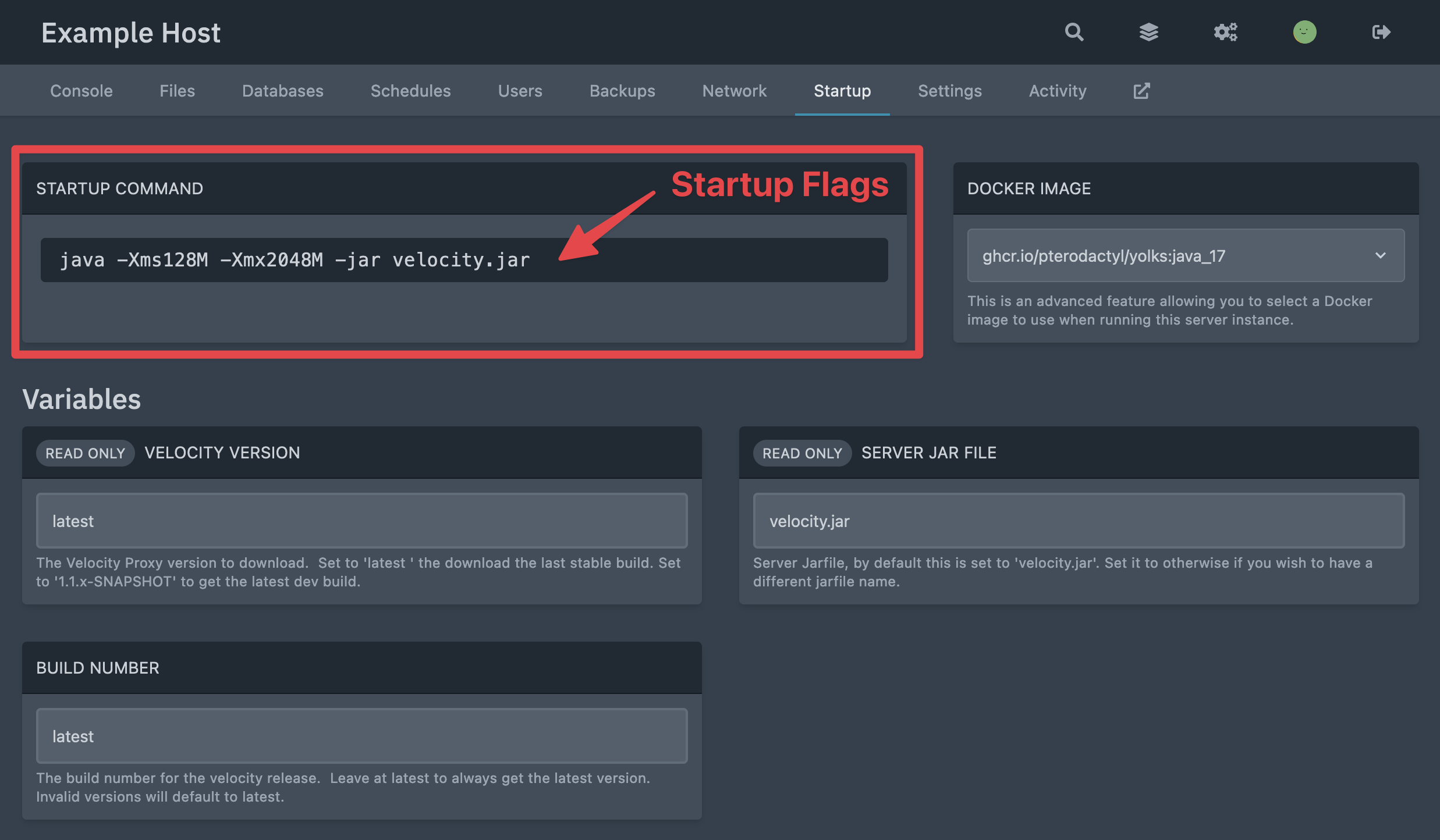View the Activity tab
The height and width of the screenshot is (840, 1440).
pos(1057,91)
